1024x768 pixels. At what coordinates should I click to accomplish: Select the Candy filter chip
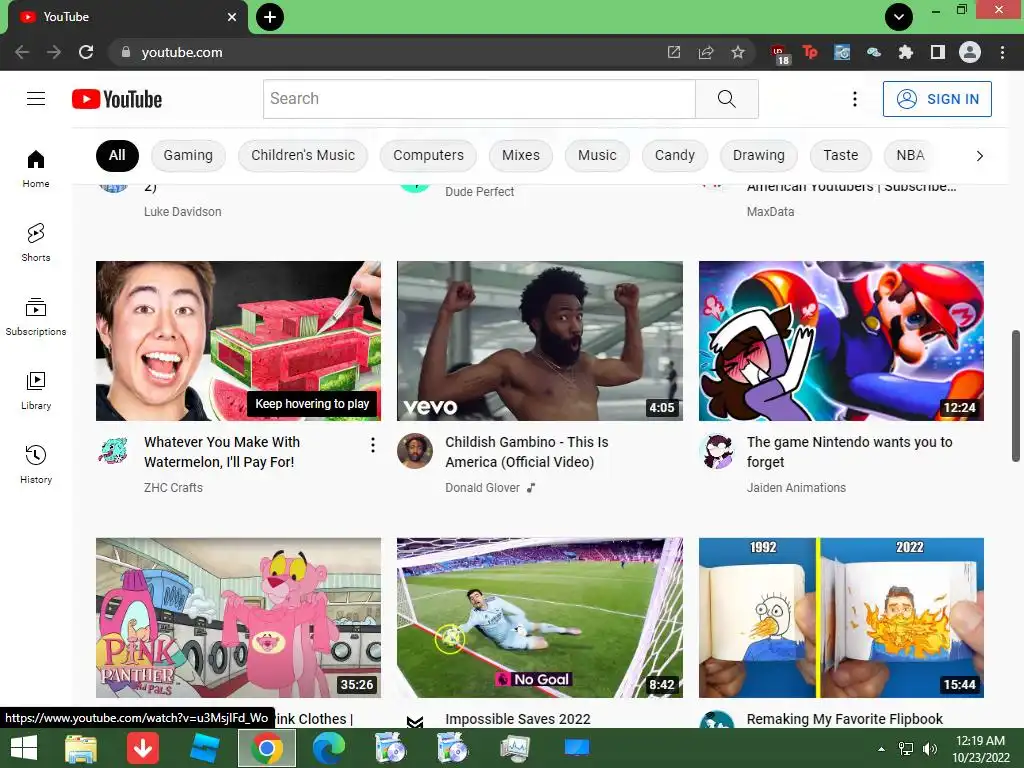[675, 155]
